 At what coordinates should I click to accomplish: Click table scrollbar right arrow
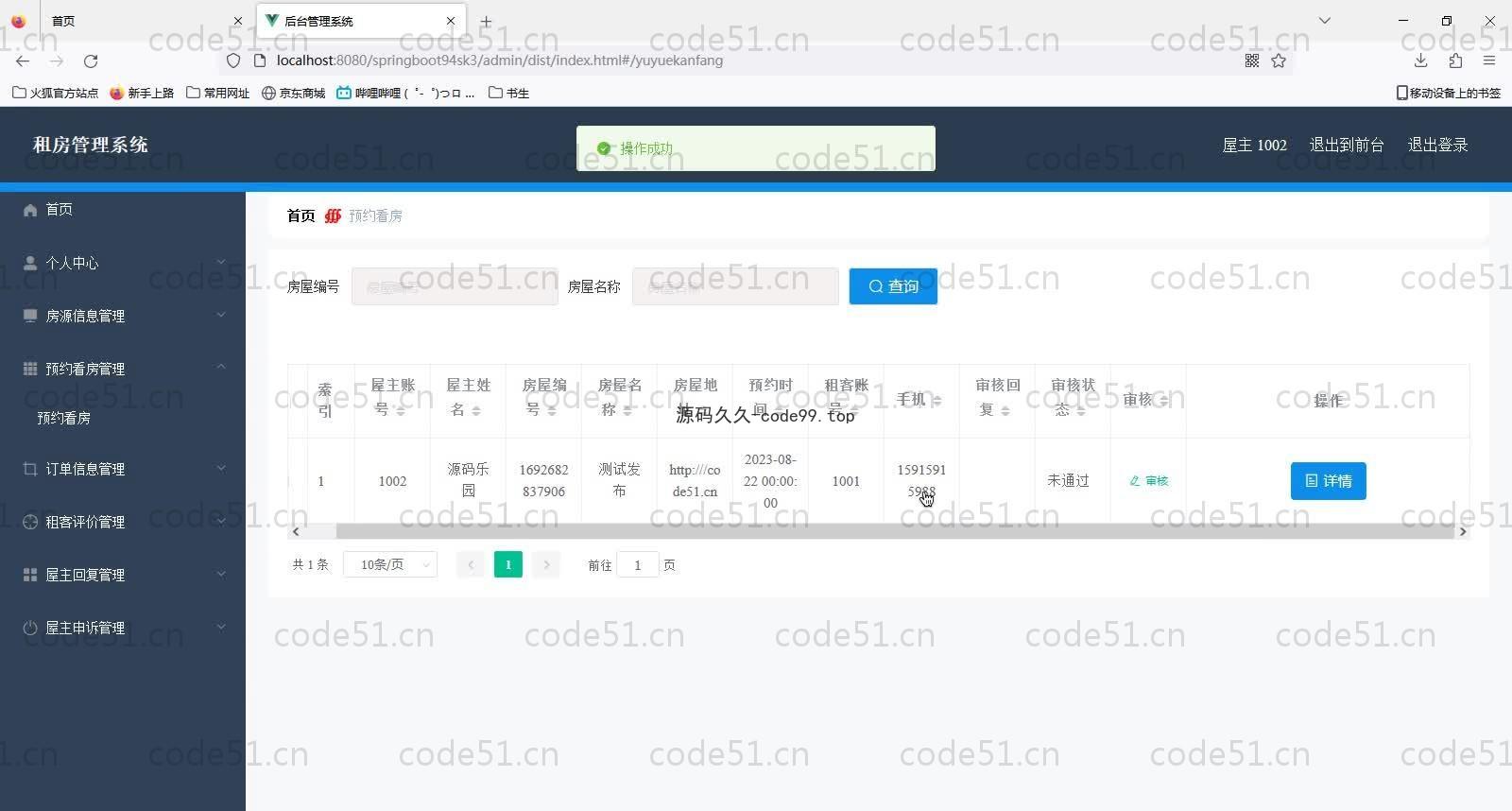point(1462,531)
